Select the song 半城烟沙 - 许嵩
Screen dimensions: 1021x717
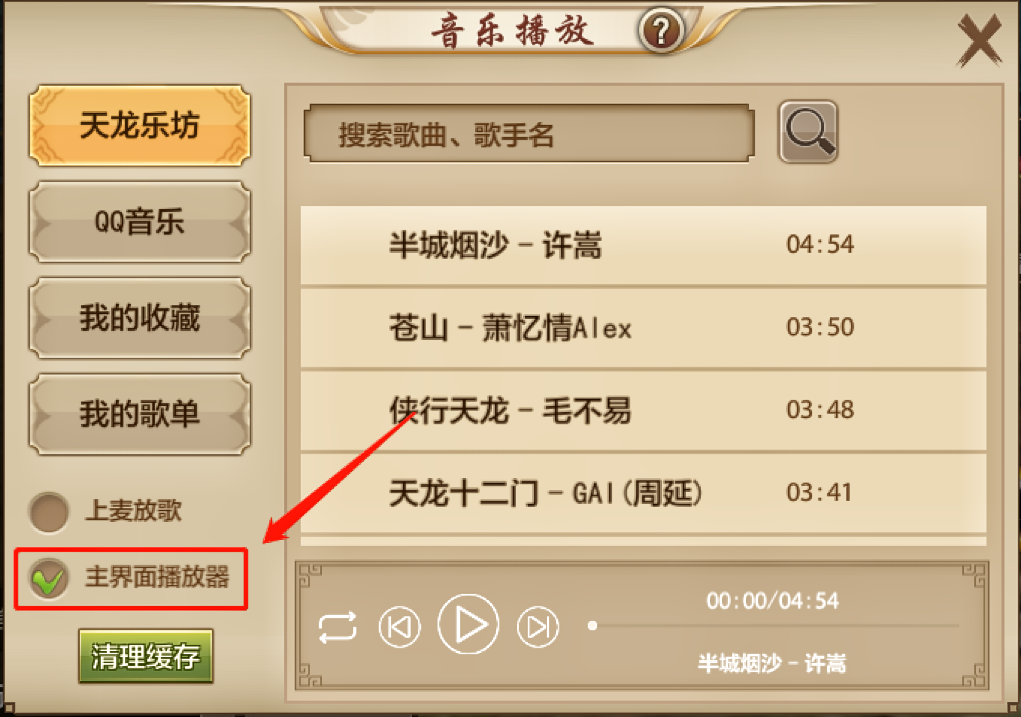(643, 245)
